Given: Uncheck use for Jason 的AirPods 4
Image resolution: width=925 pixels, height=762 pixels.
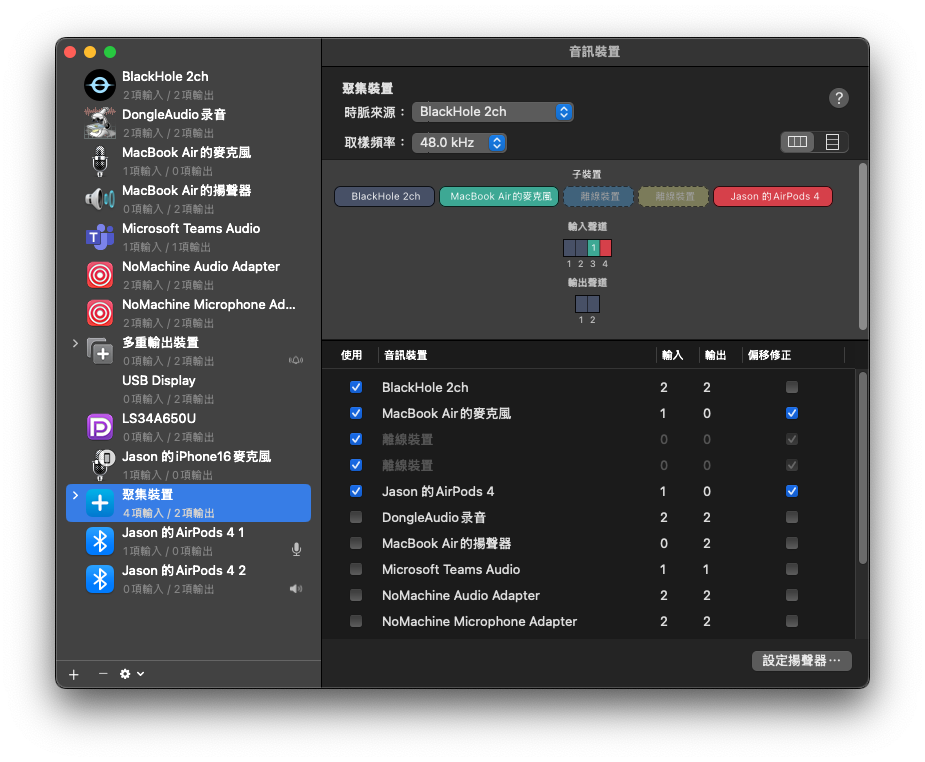Looking at the screenshot, I should coord(356,491).
